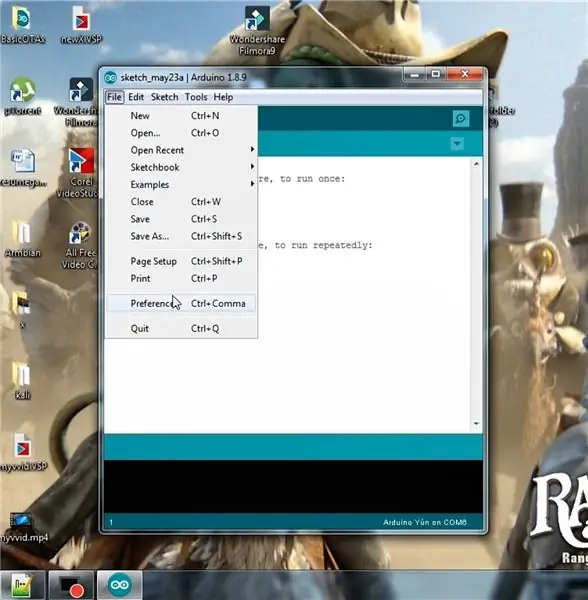Open the resume document desktop icon
588x600 pixels.
click(23, 168)
